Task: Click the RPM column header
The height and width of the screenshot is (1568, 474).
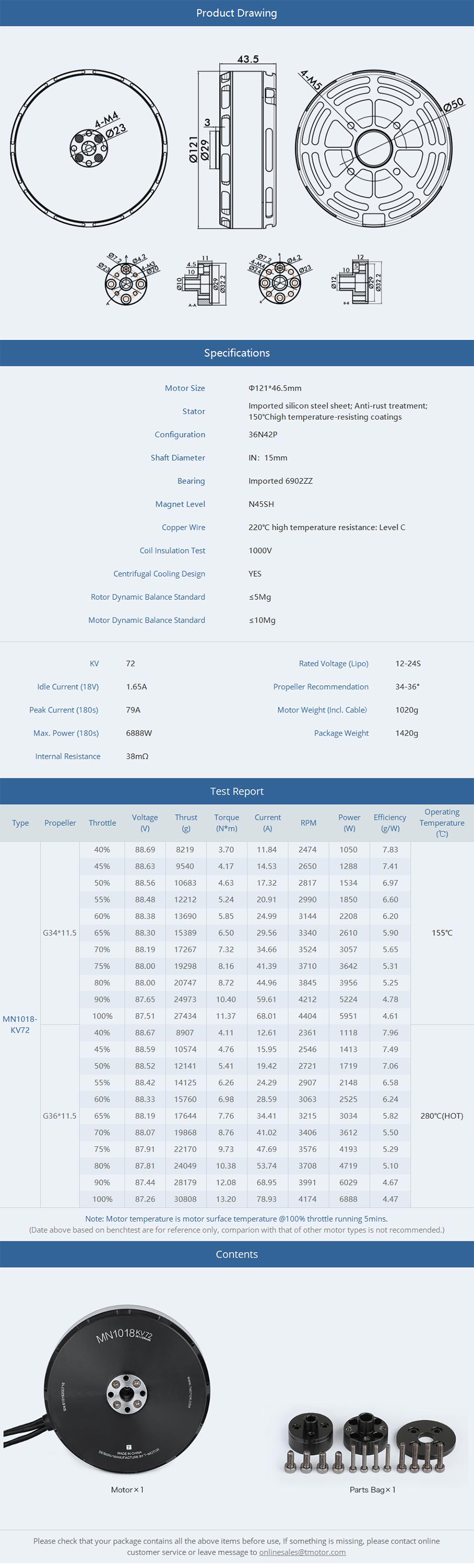Action: pos(308,823)
